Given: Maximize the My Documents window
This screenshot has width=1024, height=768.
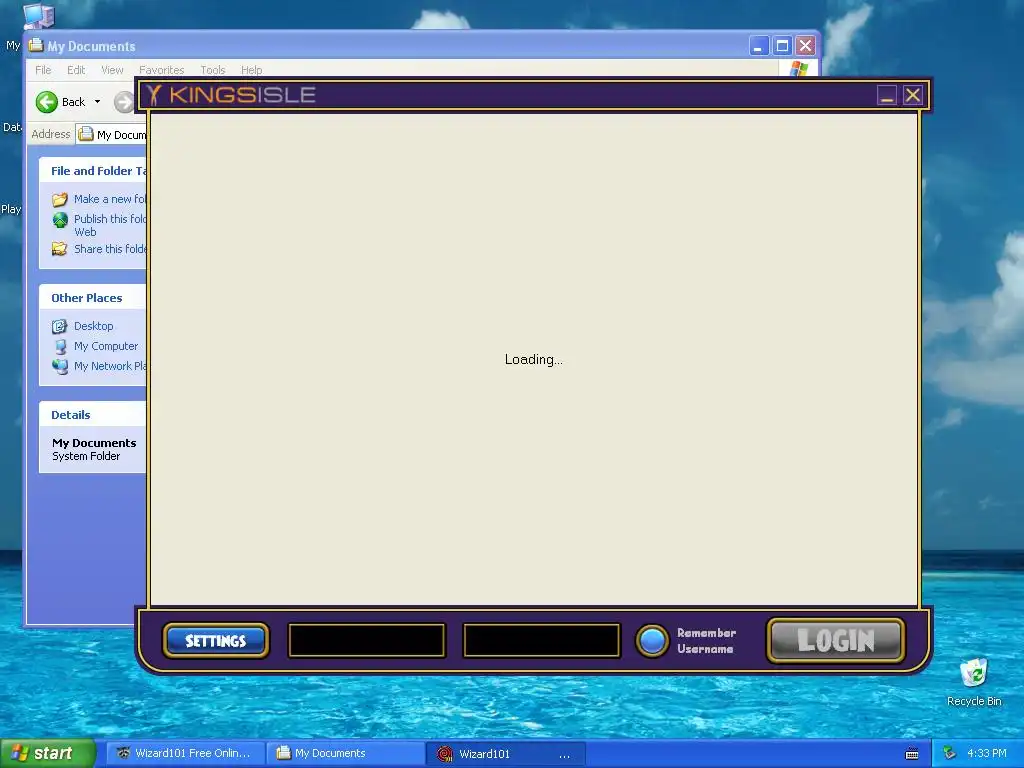Looking at the screenshot, I should (x=782, y=46).
